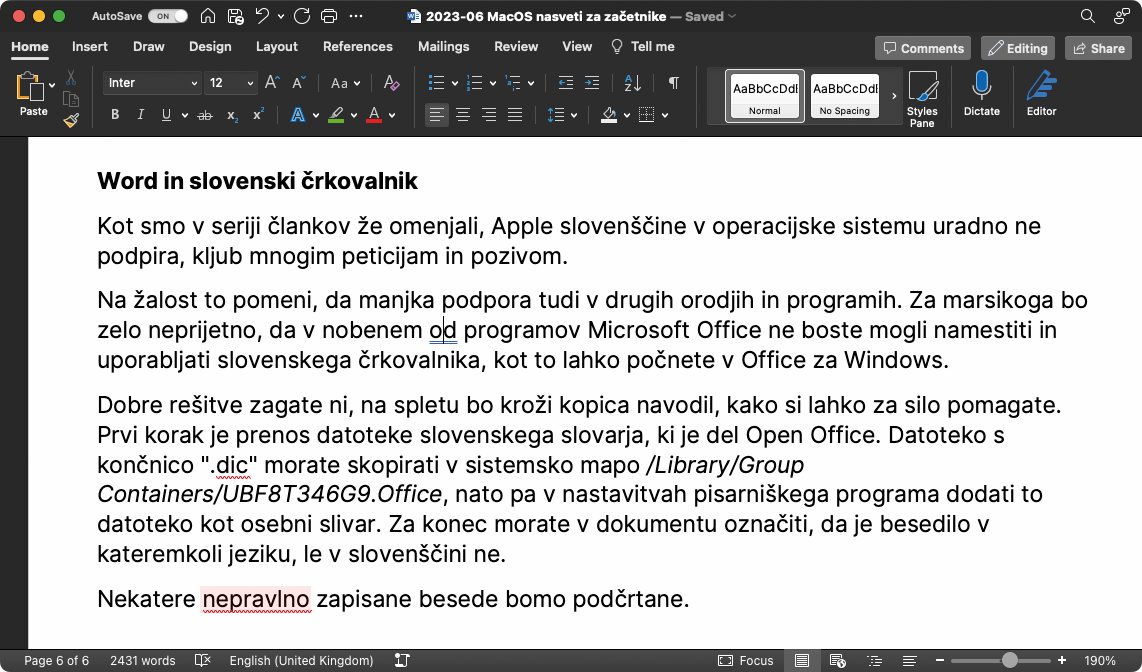Align text right

(489, 115)
